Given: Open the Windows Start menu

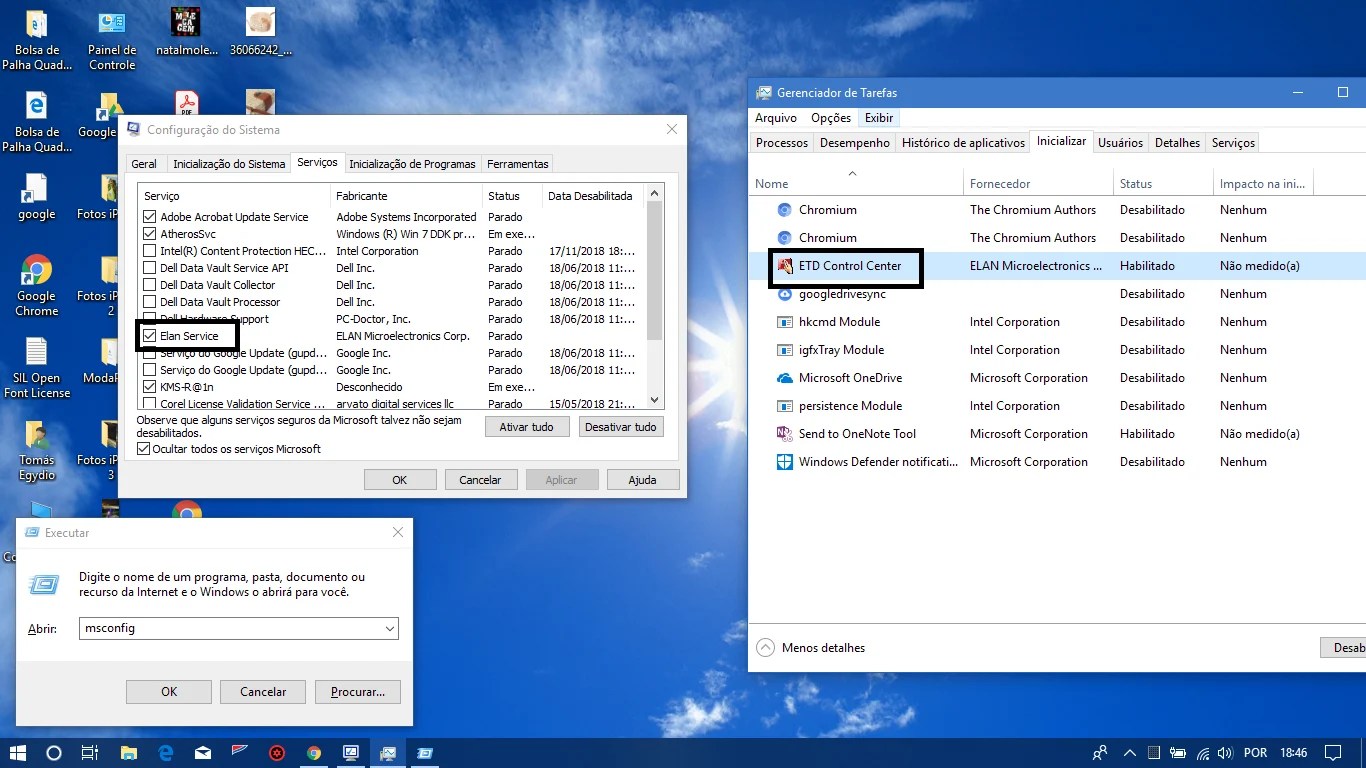Looking at the screenshot, I should [x=17, y=753].
